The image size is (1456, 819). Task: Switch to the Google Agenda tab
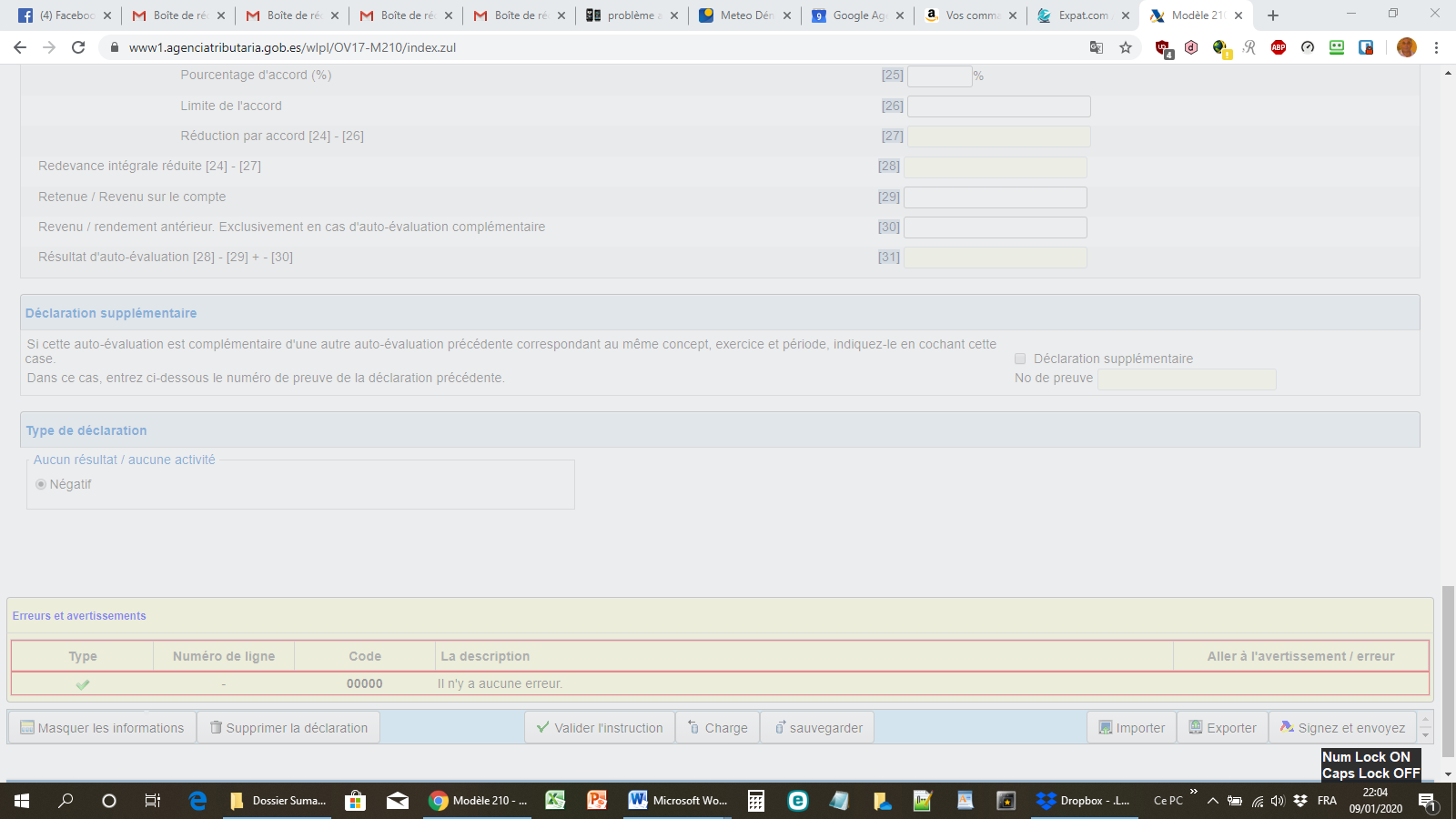857,15
